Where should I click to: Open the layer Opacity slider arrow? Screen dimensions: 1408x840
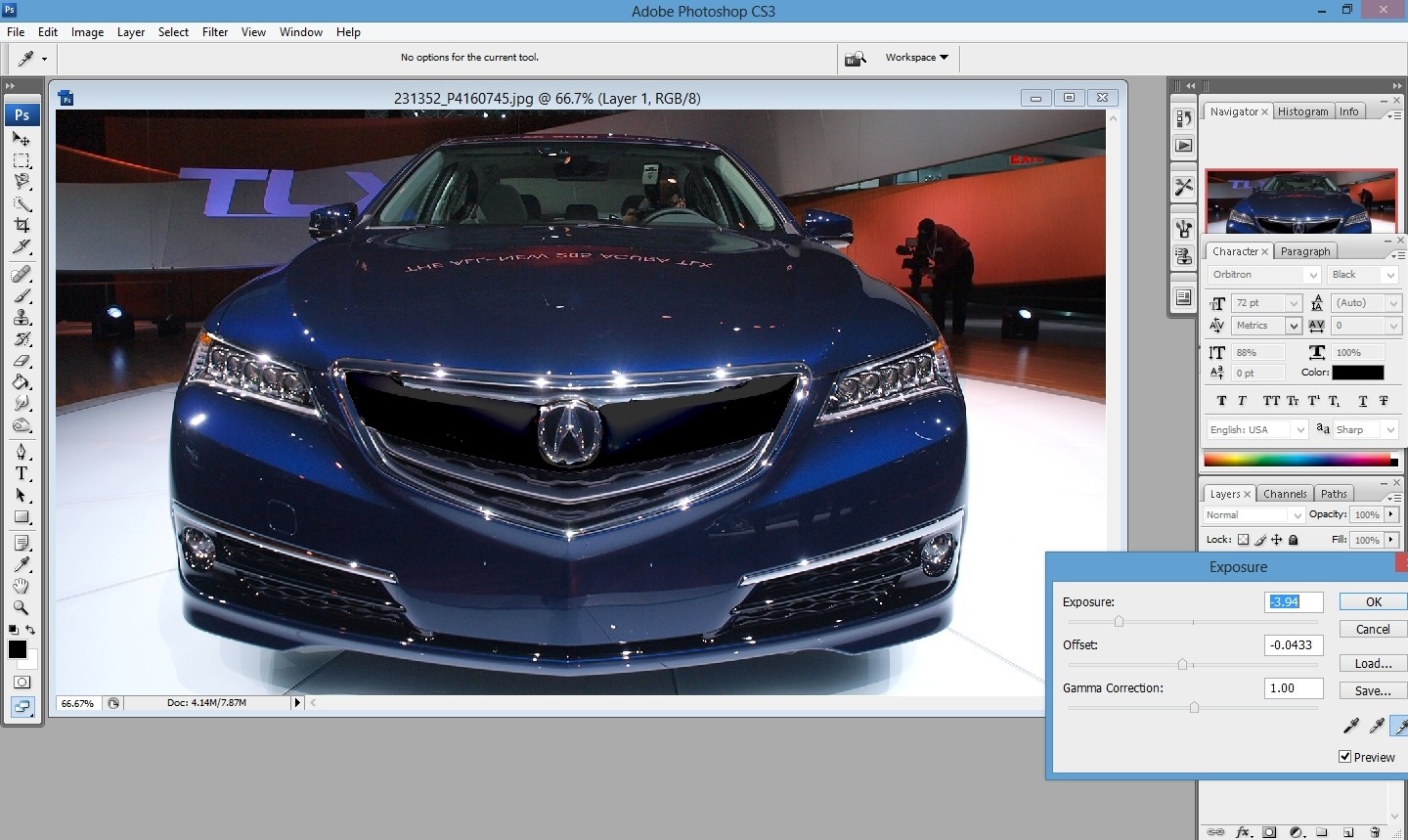1391,514
